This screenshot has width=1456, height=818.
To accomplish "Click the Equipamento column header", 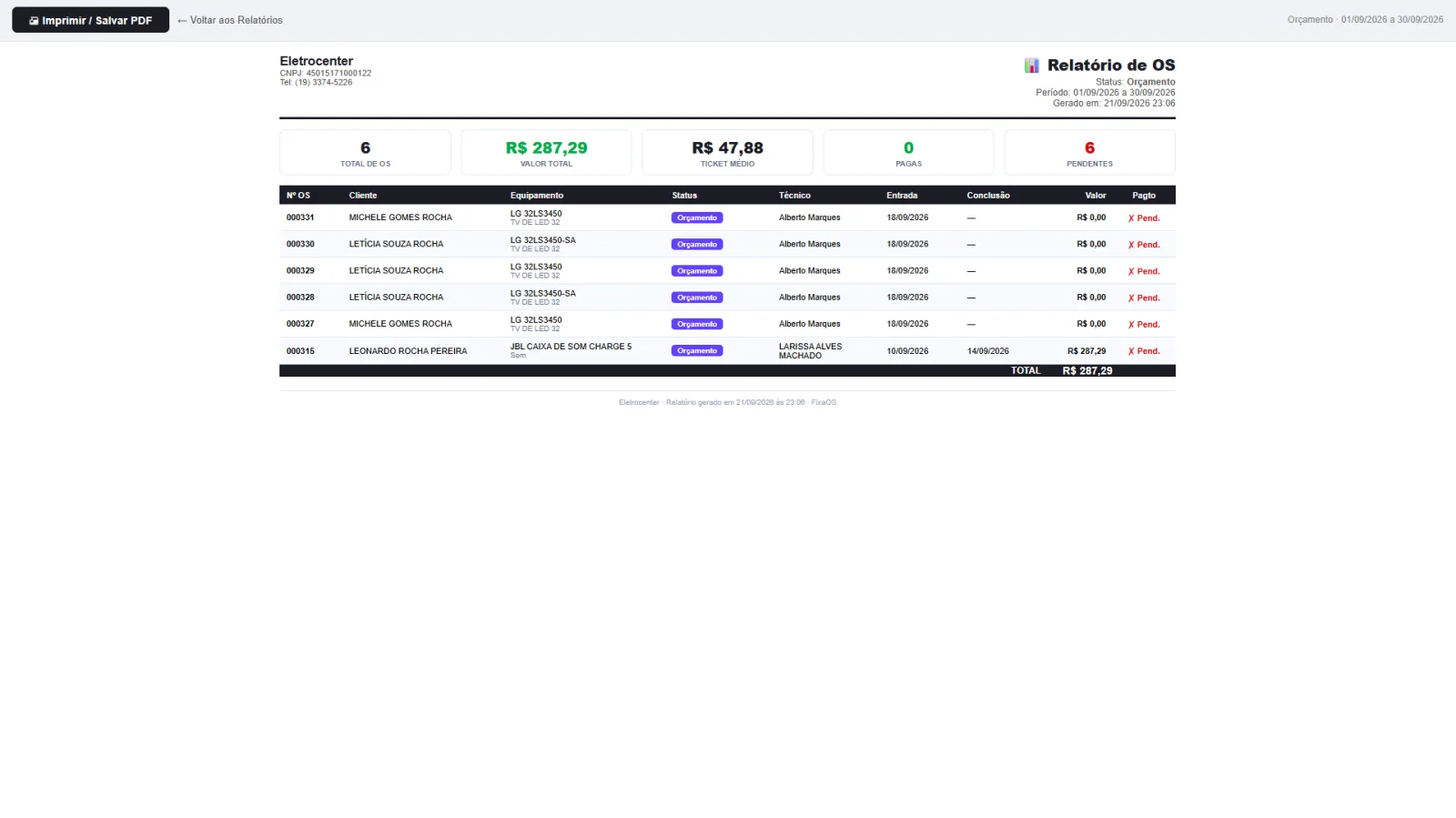I will click(537, 196).
